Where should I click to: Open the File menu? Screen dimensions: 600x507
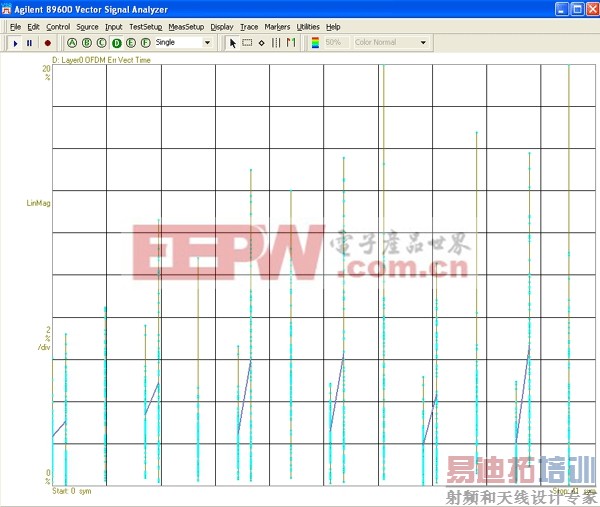pyautogui.click(x=15, y=27)
